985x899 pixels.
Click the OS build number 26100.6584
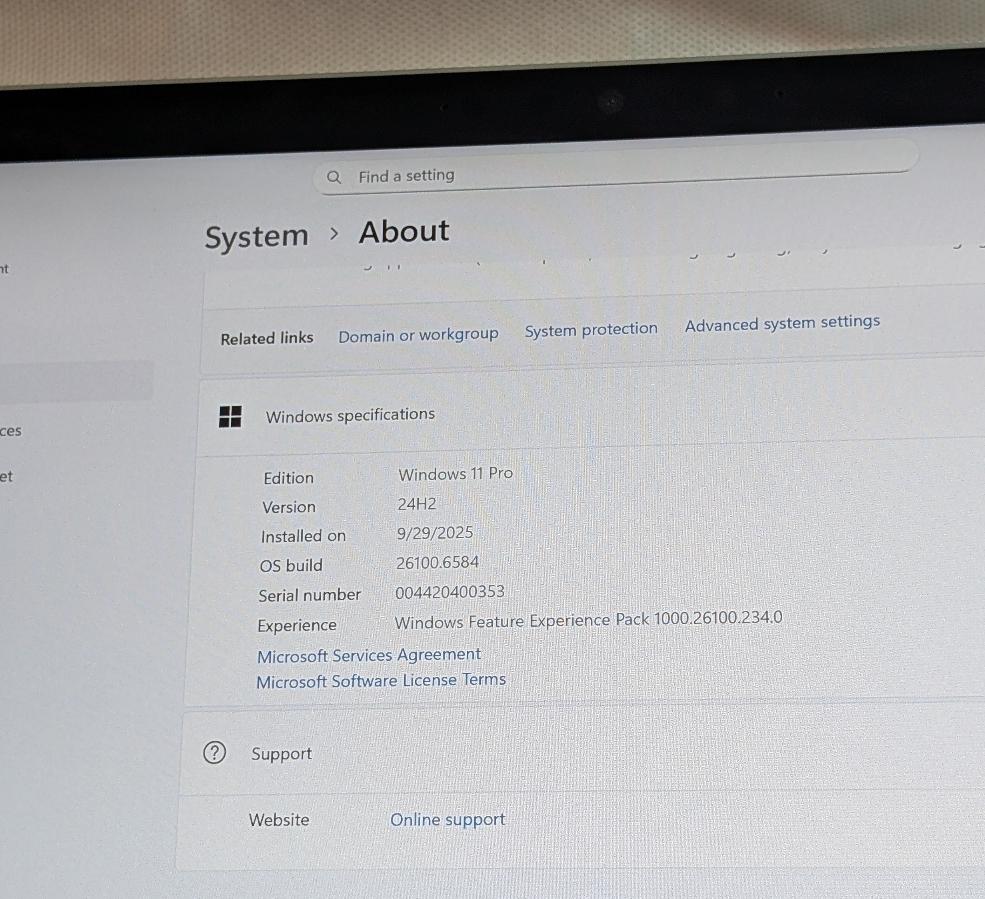[x=437, y=563]
